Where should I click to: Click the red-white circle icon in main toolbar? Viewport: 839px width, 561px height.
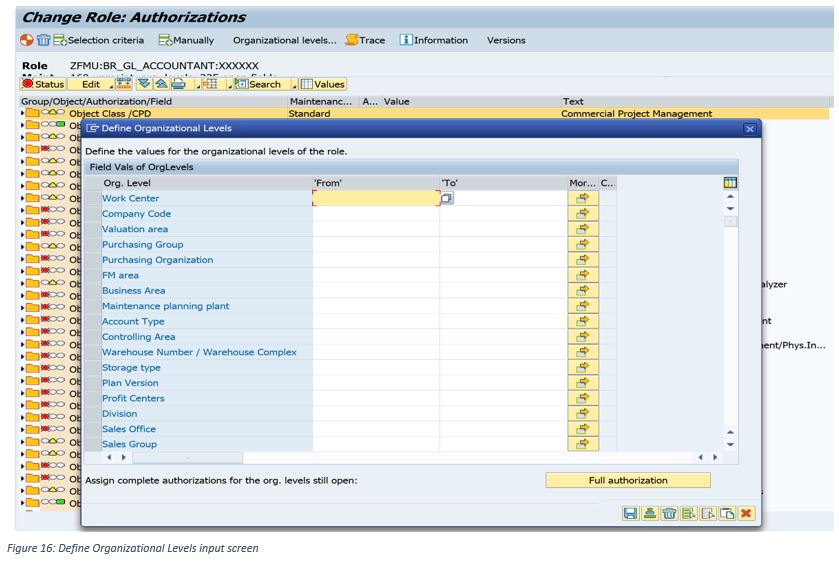point(27,40)
